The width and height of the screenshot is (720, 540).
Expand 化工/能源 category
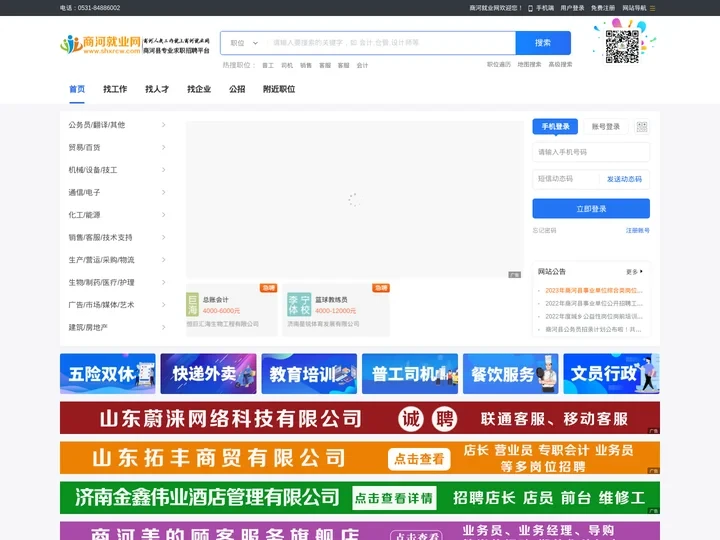coord(117,215)
